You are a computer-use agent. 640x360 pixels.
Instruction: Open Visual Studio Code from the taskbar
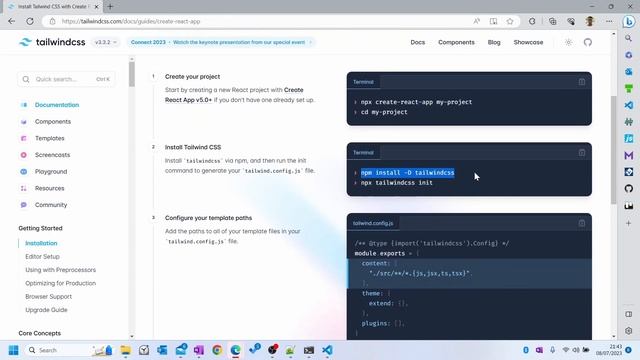pyautogui.click(x=327, y=350)
